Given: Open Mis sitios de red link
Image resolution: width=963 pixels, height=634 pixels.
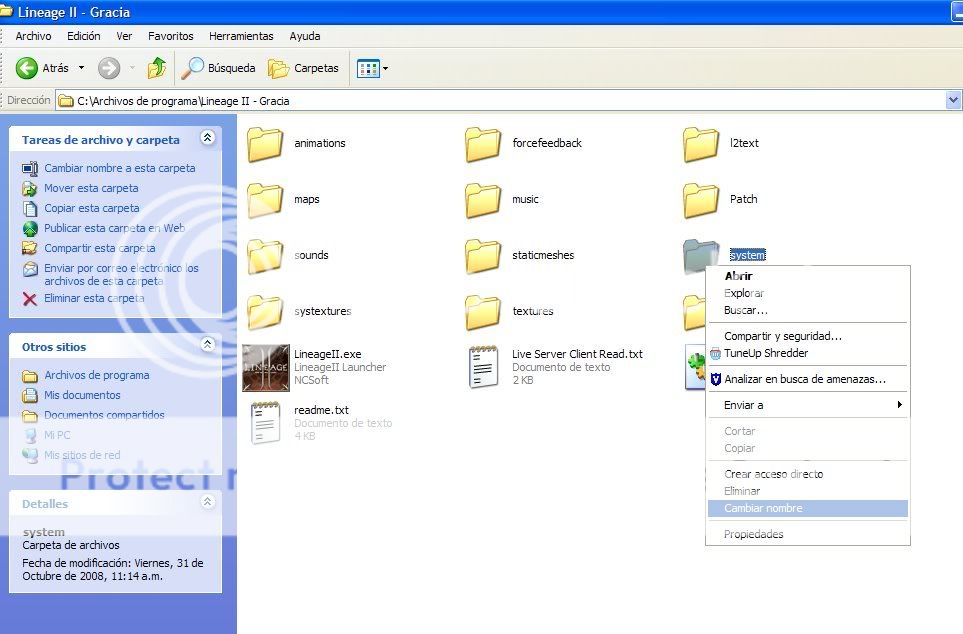Looking at the screenshot, I should coord(82,455).
